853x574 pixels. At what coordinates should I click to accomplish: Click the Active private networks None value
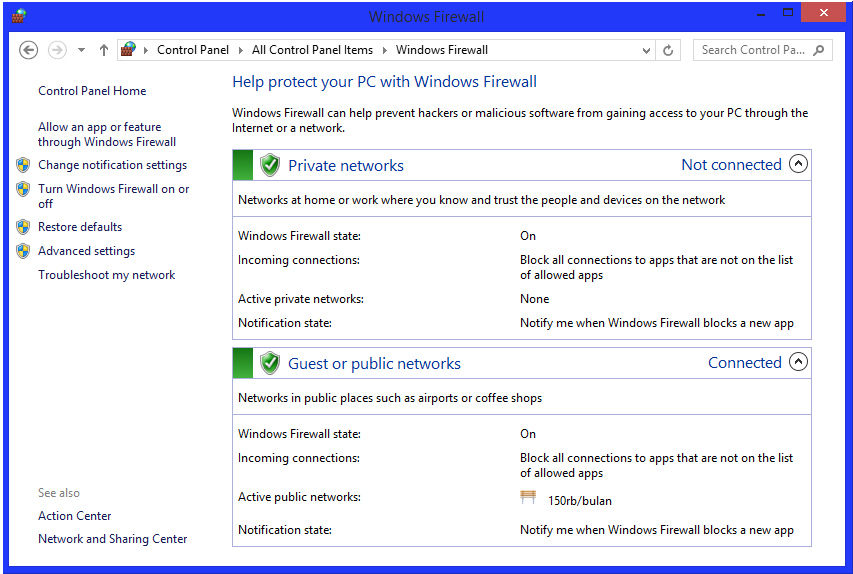coord(534,299)
